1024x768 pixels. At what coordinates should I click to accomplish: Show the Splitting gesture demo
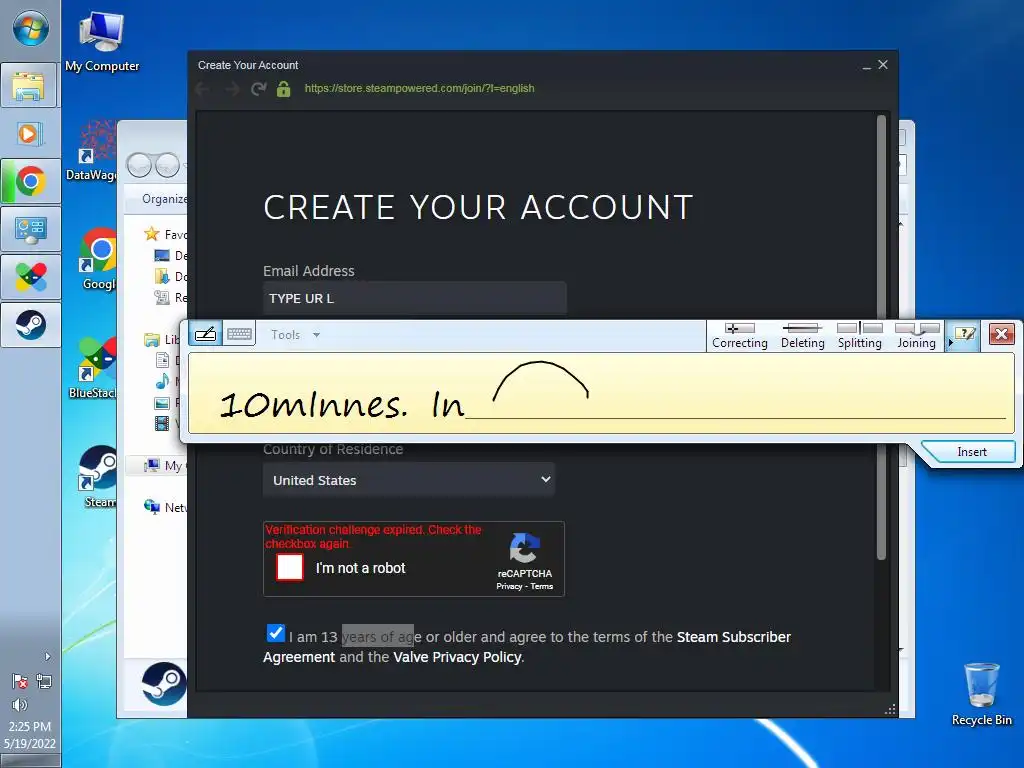tap(859, 336)
